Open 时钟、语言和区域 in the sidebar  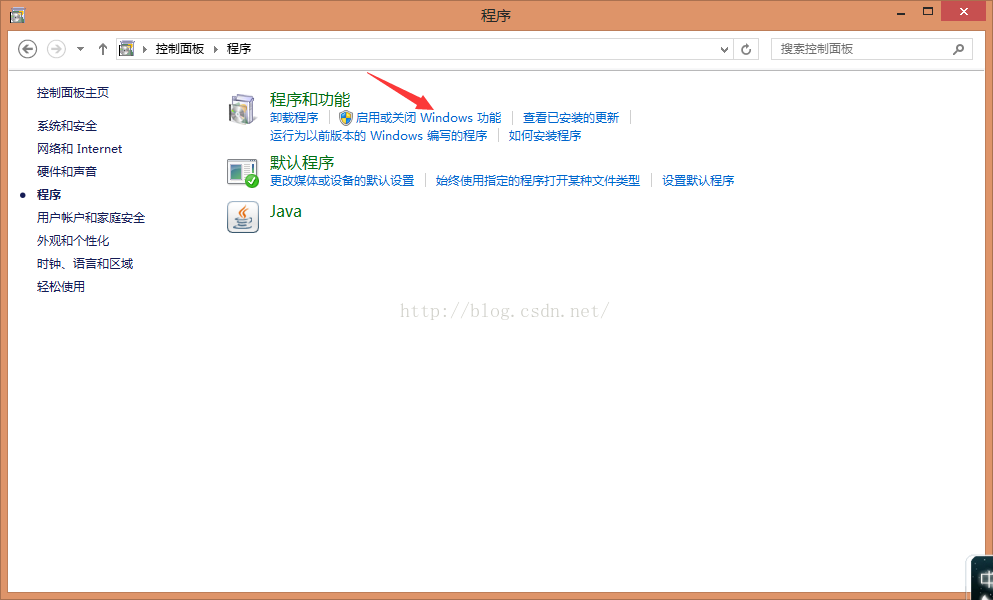tap(85, 264)
